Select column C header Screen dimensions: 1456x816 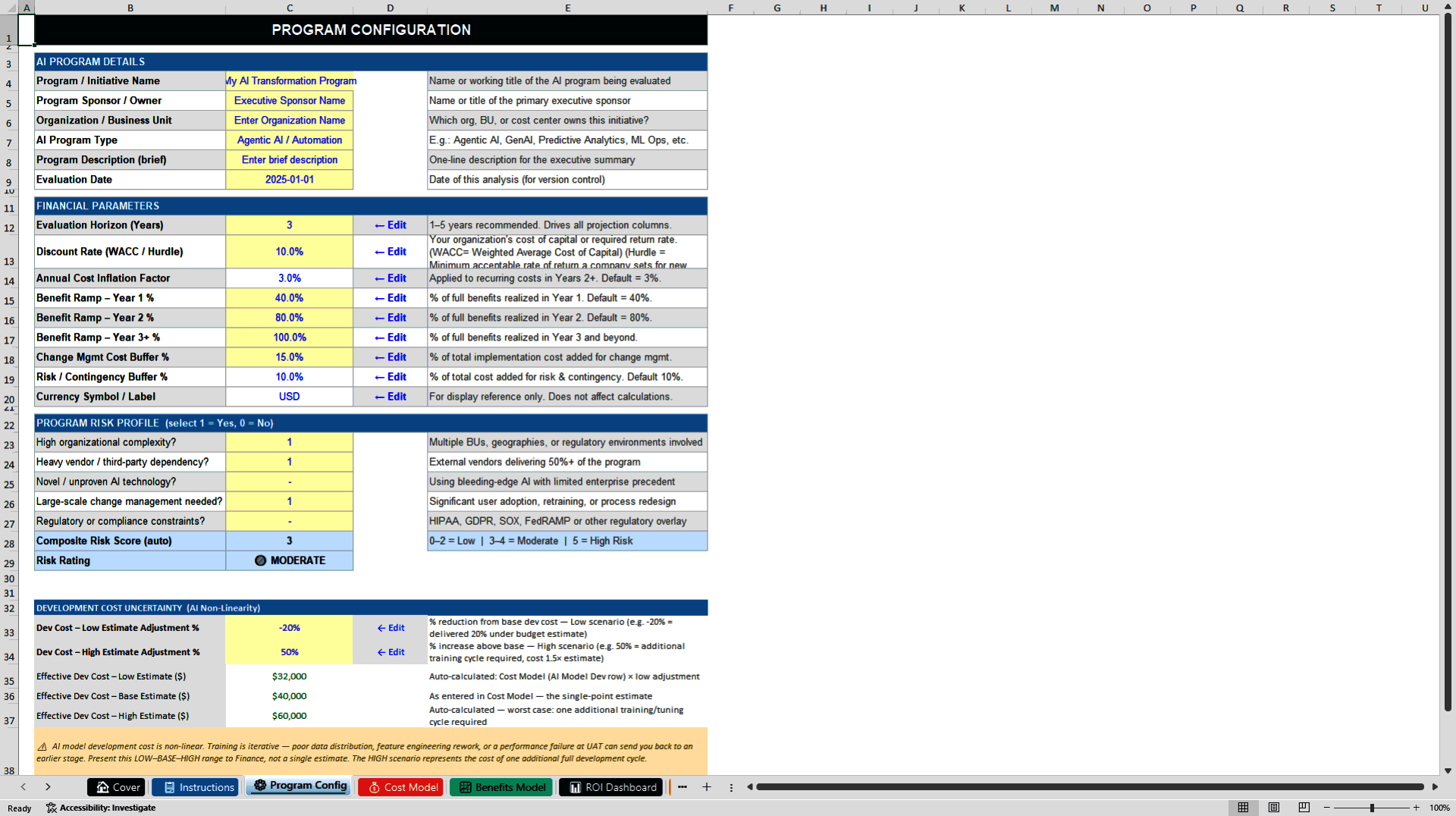tap(290, 8)
